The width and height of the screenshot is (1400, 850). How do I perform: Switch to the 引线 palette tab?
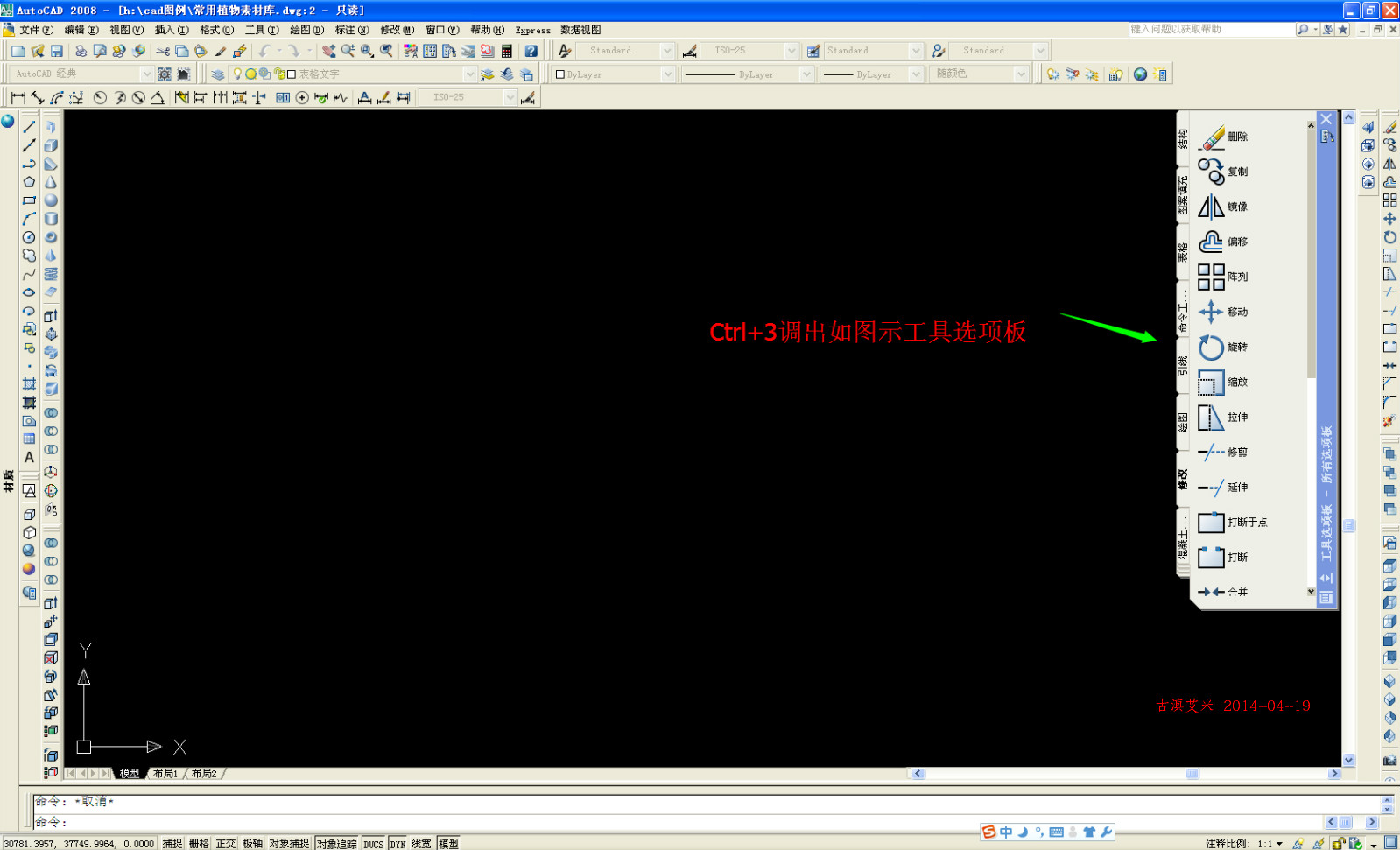1183,366
